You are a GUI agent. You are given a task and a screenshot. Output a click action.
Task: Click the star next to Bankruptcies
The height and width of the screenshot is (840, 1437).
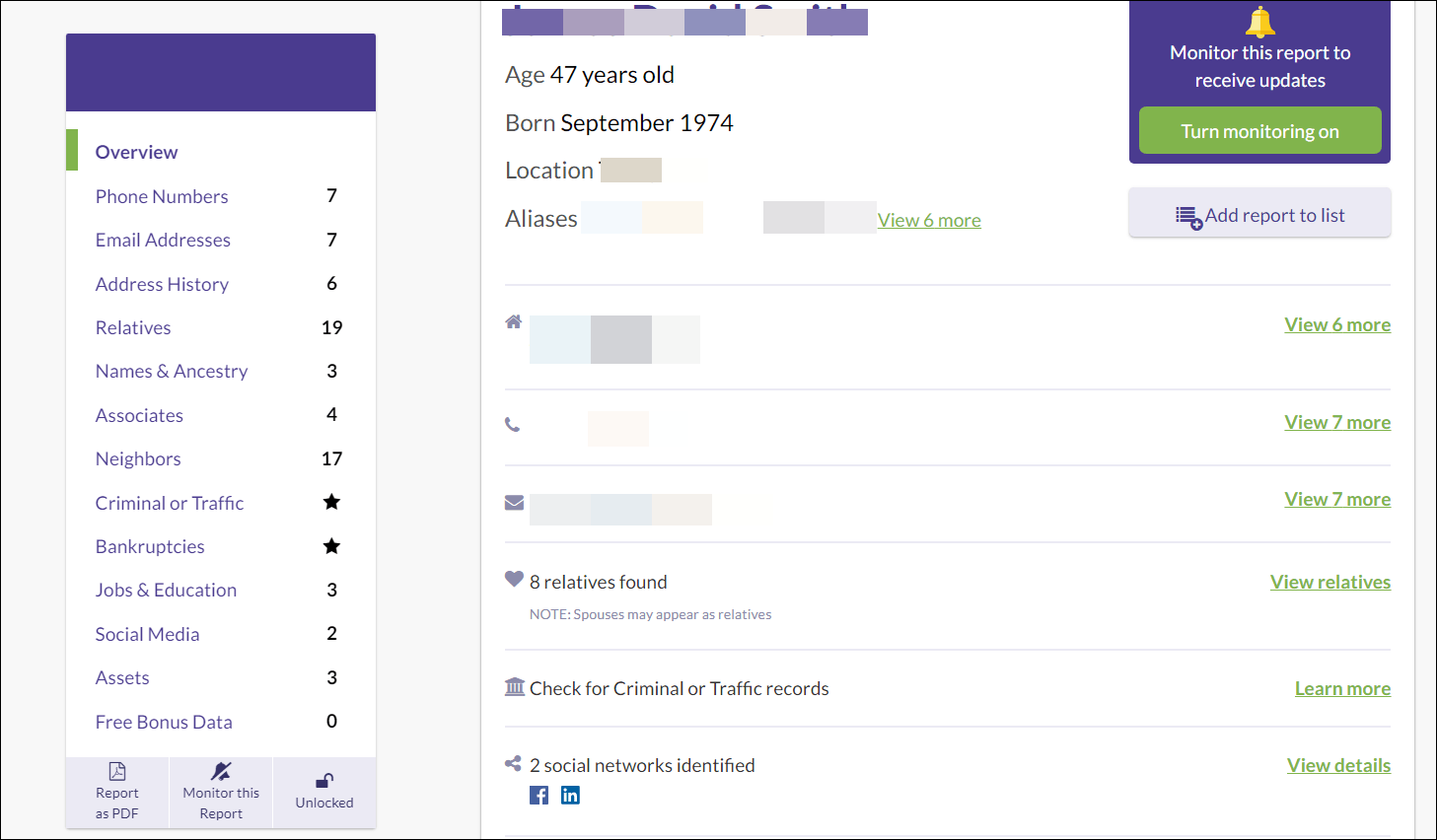331,546
